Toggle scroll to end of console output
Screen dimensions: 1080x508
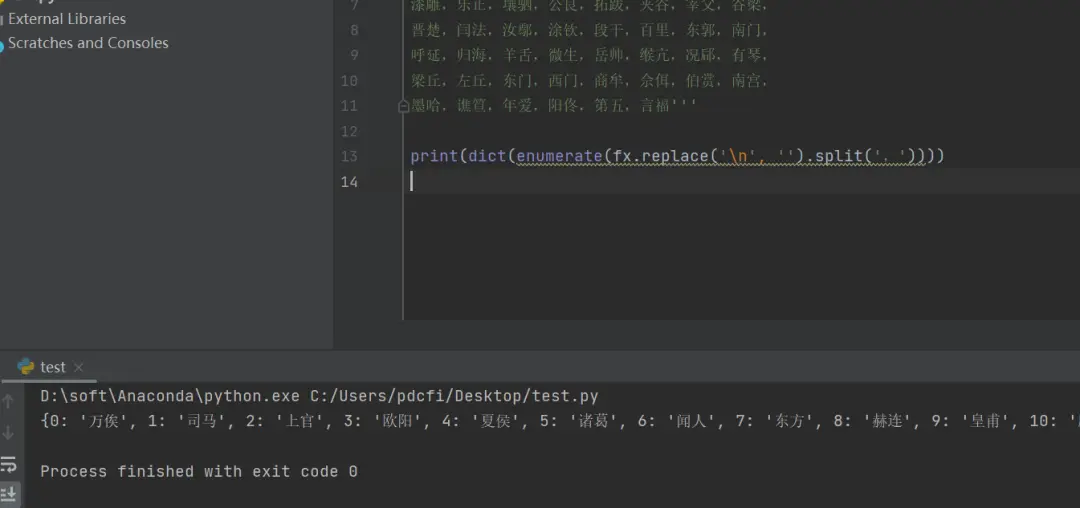[x=9, y=494]
